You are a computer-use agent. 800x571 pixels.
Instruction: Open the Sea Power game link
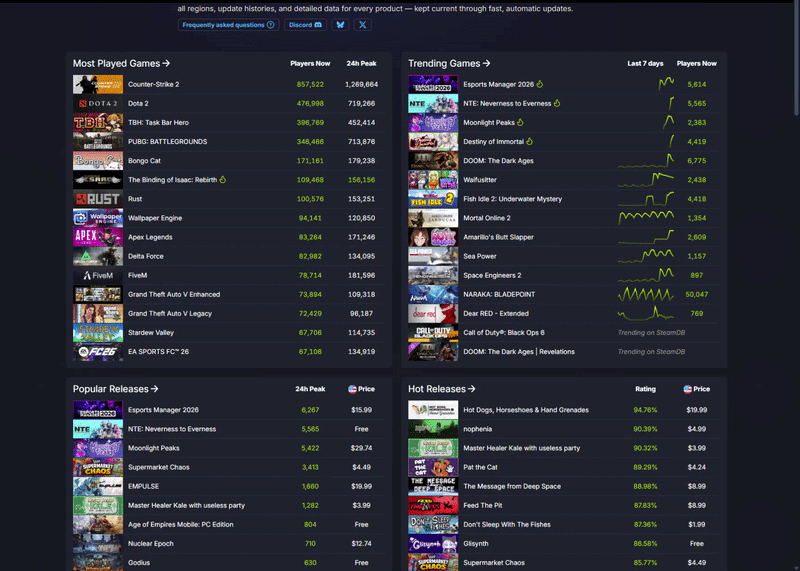click(480, 256)
